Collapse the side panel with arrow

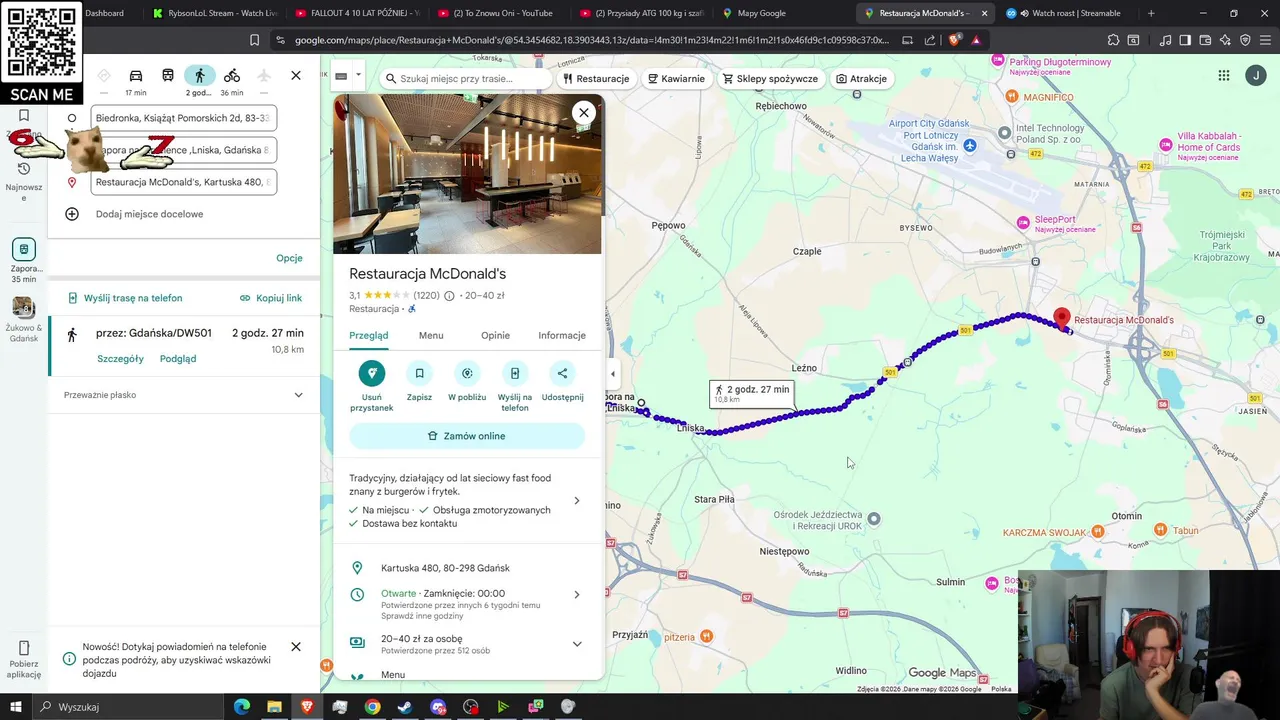(x=613, y=374)
